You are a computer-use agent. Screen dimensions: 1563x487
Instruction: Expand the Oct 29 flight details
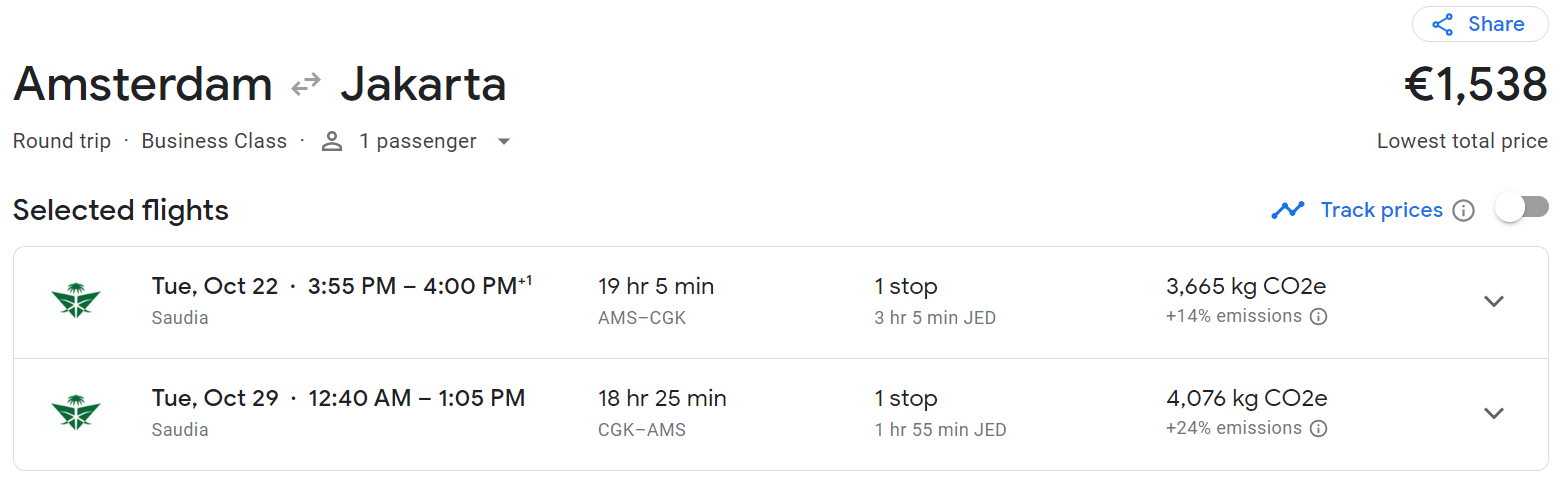[1494, 414]
